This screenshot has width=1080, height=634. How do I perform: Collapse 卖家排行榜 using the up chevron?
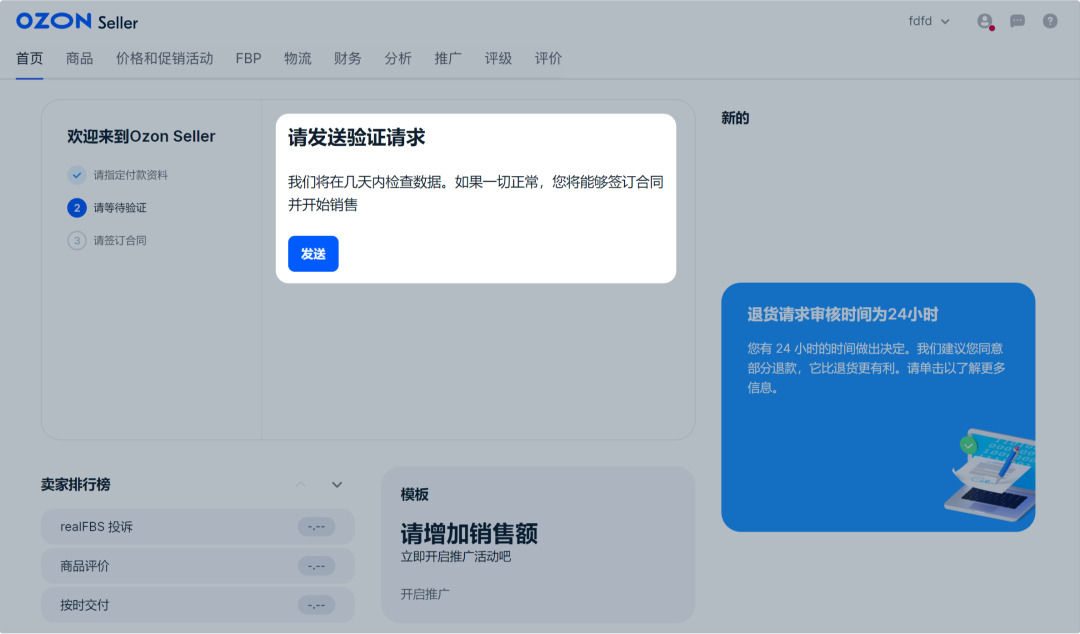[x=301, y=484]
